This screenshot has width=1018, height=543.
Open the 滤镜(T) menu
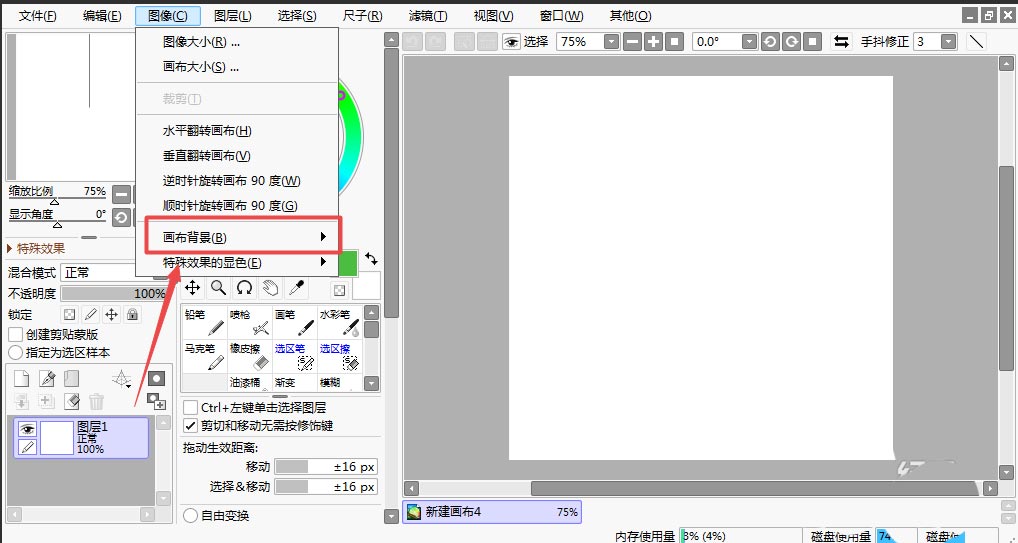click(428, 16)
